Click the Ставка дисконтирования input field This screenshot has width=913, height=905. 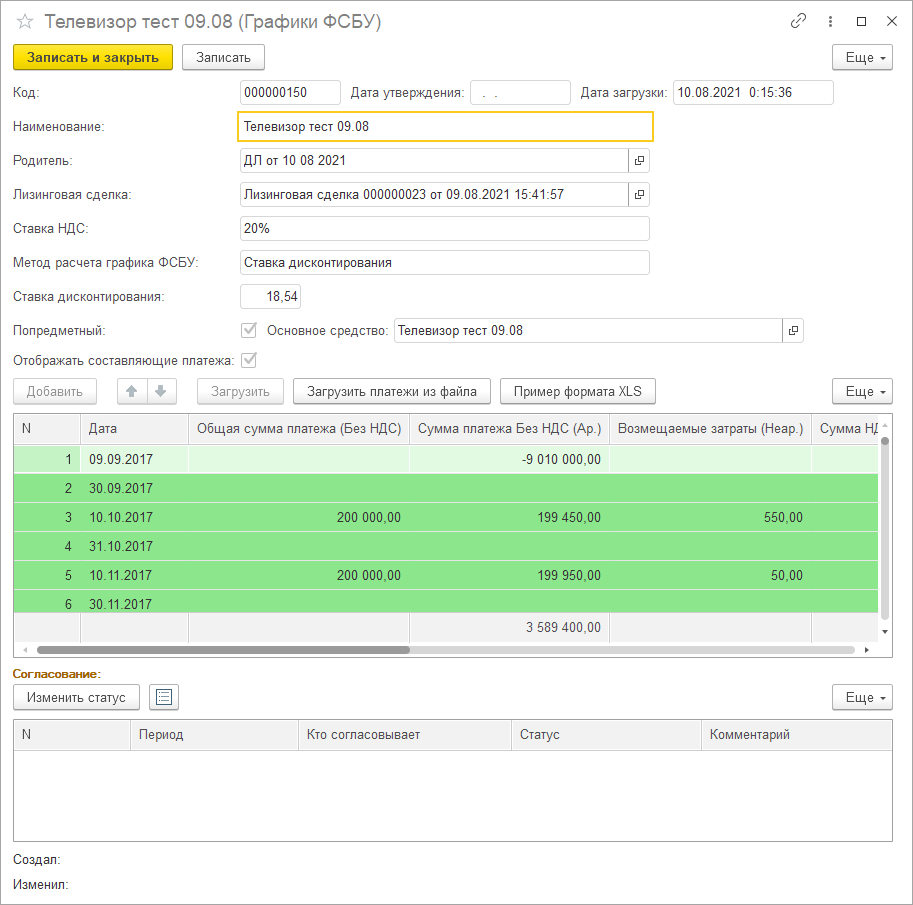pyautogui.click(x=270, y=297)
